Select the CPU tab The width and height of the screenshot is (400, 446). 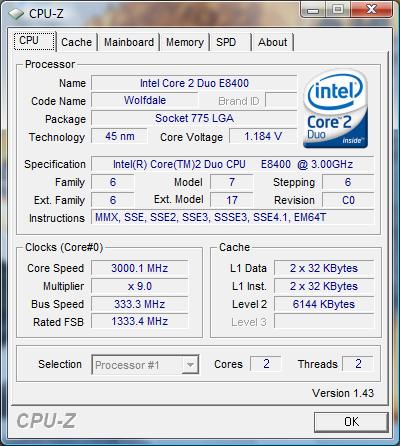click(x=34, y=41)
